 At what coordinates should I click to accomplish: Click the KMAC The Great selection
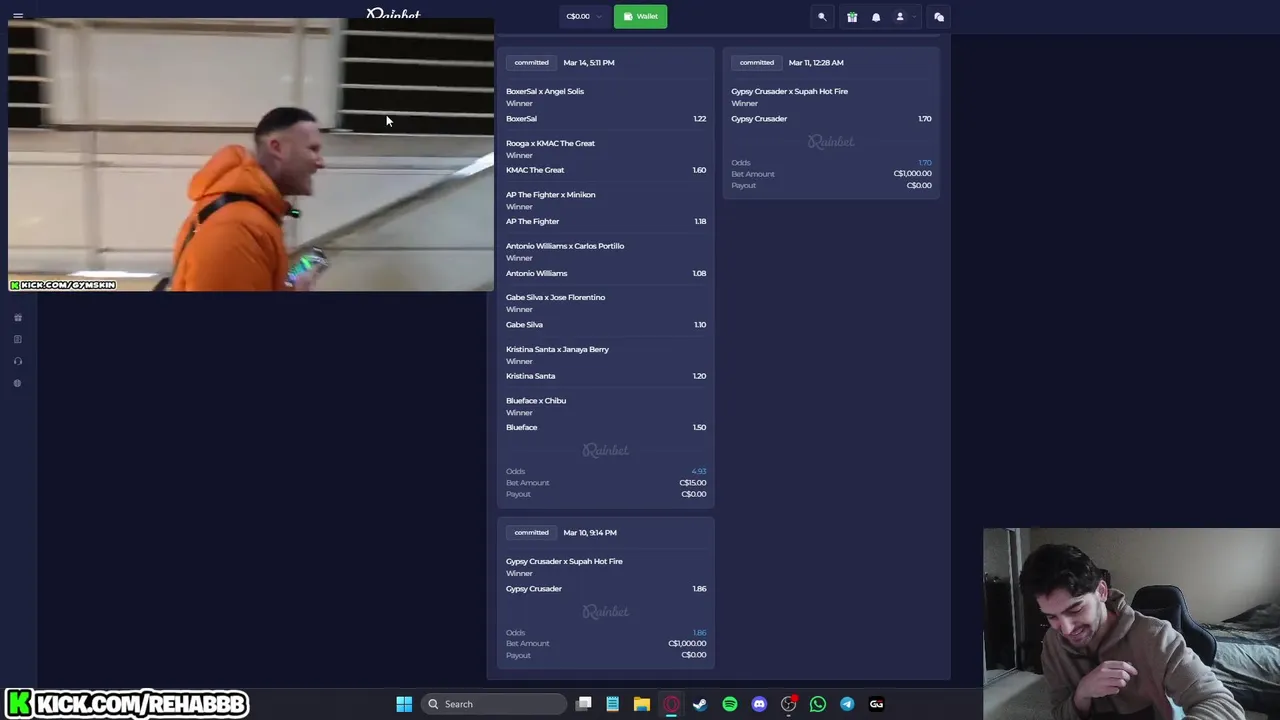click(535, 170)
